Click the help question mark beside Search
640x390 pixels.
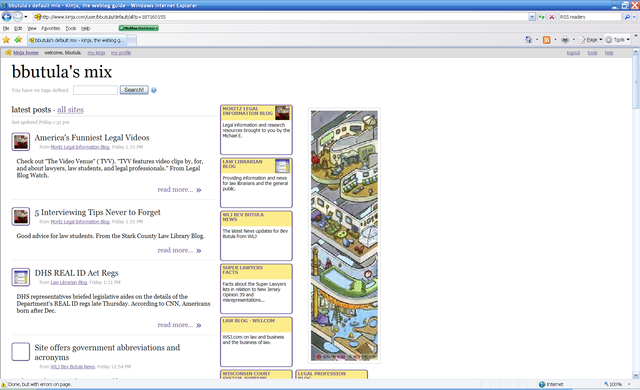click(154, 90)
